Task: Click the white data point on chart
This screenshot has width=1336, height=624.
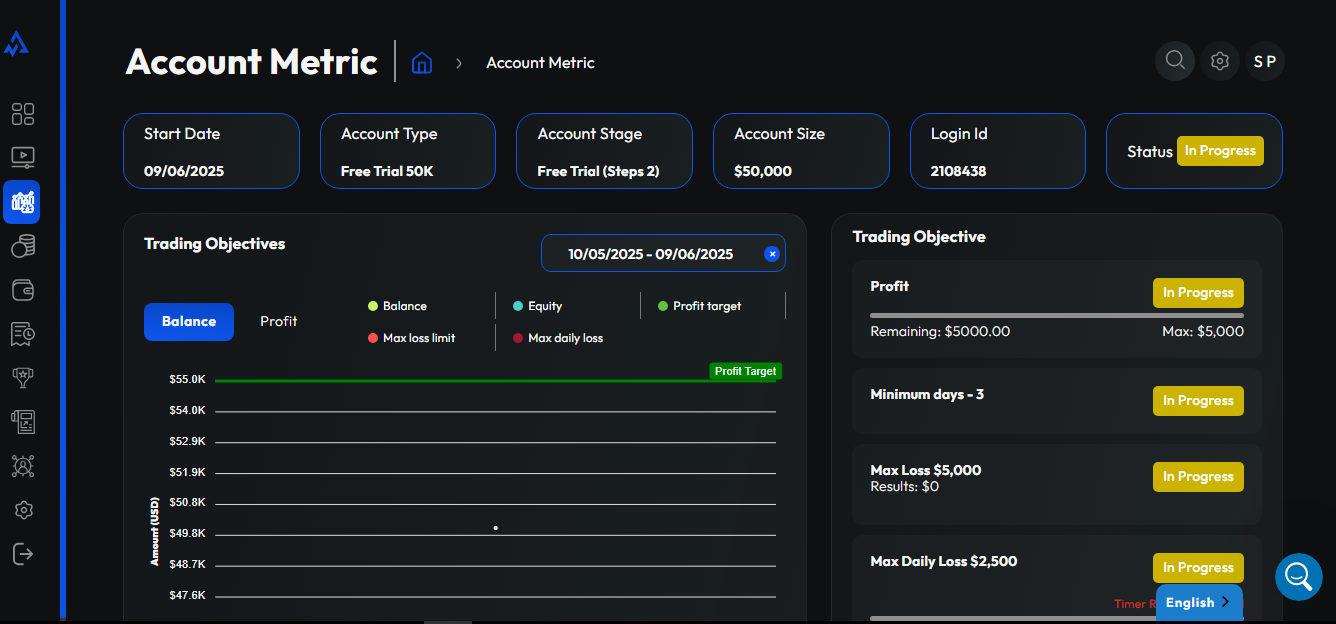Action: (496, 528)
